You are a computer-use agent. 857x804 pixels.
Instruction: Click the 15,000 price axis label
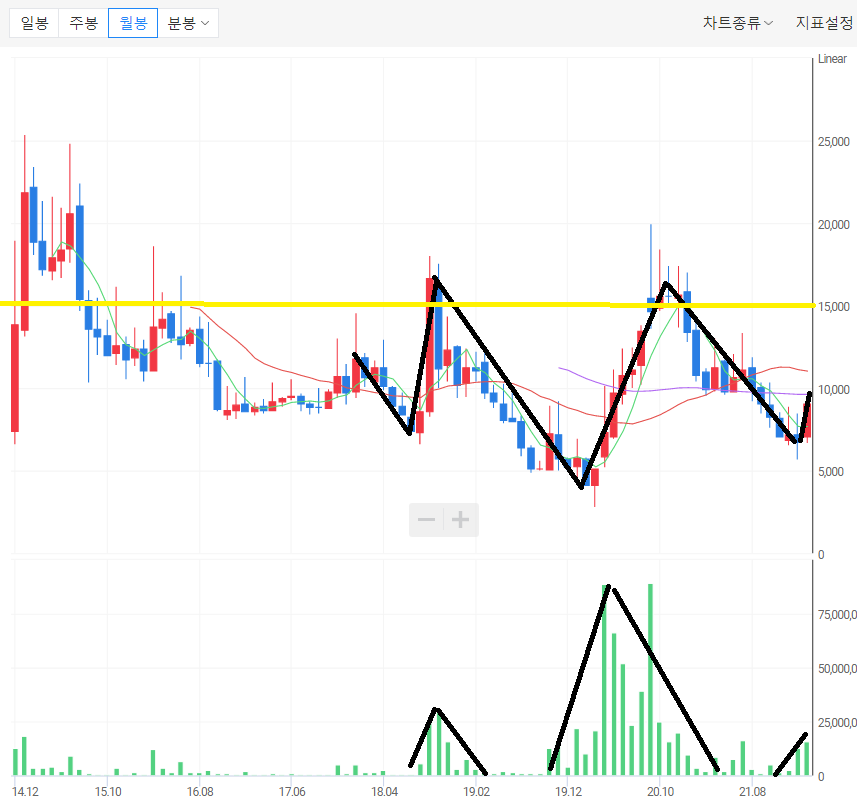pos(833,307)
